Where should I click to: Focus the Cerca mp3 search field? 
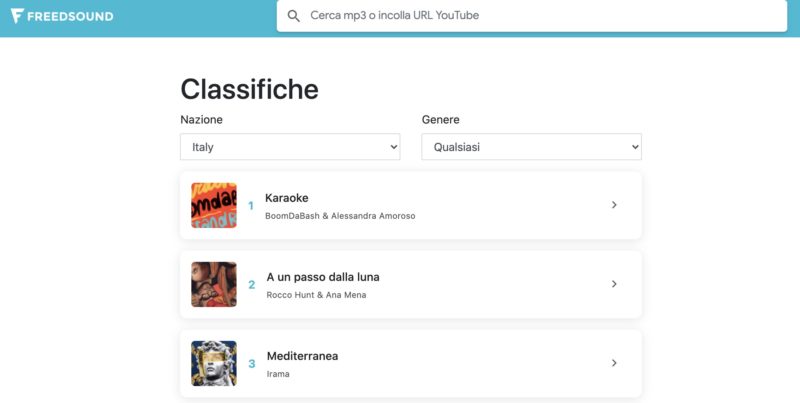point(532,16)
